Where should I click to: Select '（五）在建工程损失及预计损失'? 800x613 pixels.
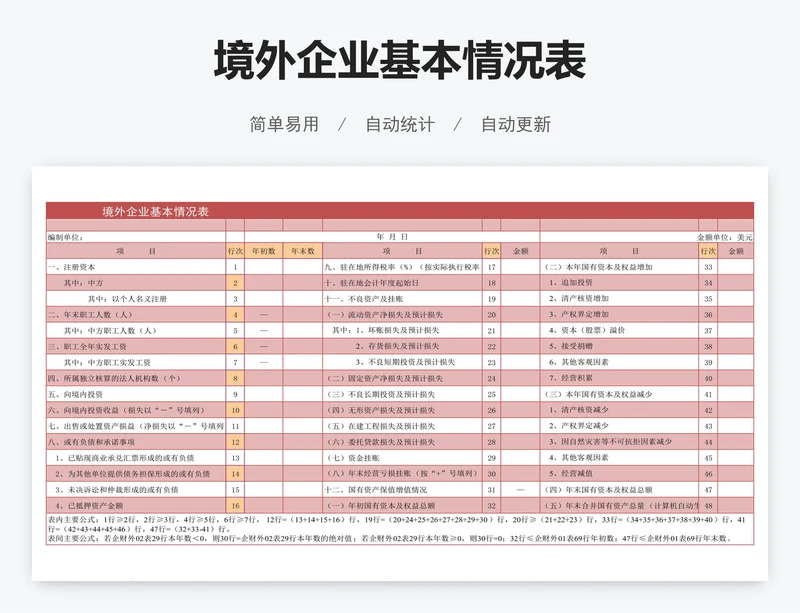(402, 426)
